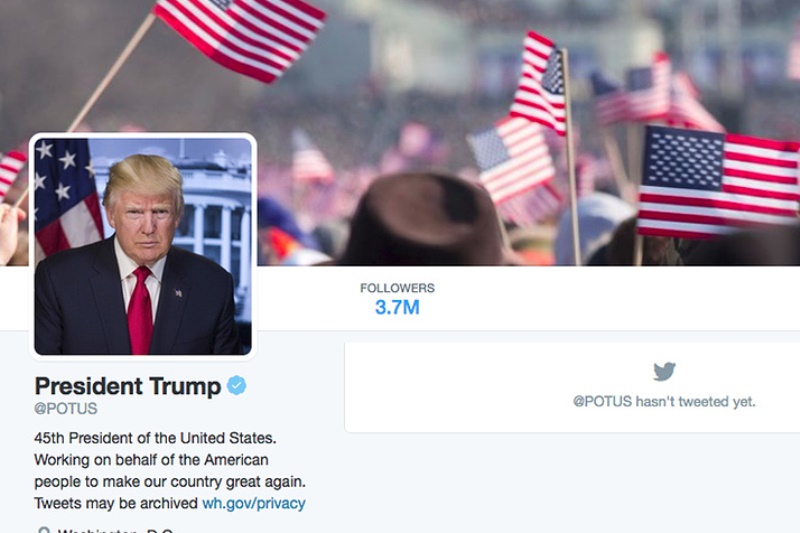Image resolution: width=800 pixels, height=533 pixels.
Task: Click the location pin icon below the bio
Action: point(44,530)
